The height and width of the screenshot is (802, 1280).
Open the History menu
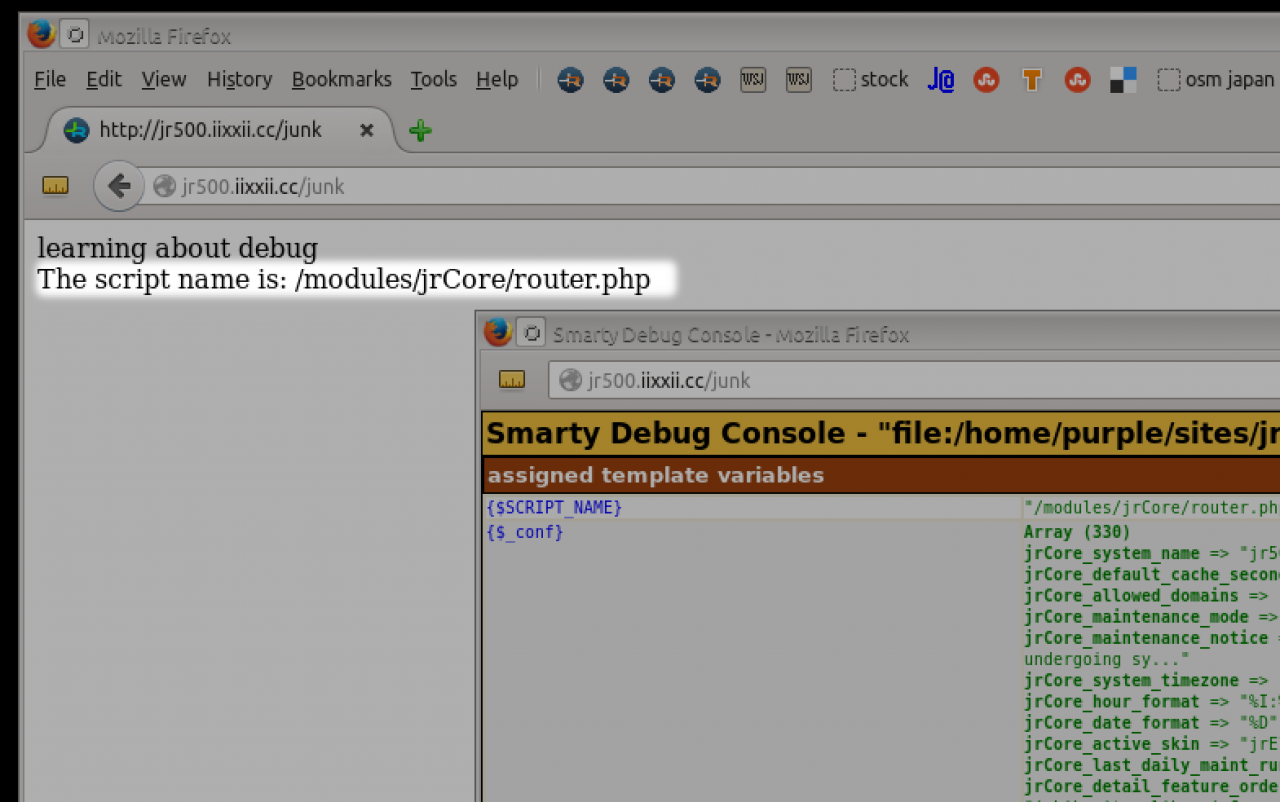tap(239, 80)
